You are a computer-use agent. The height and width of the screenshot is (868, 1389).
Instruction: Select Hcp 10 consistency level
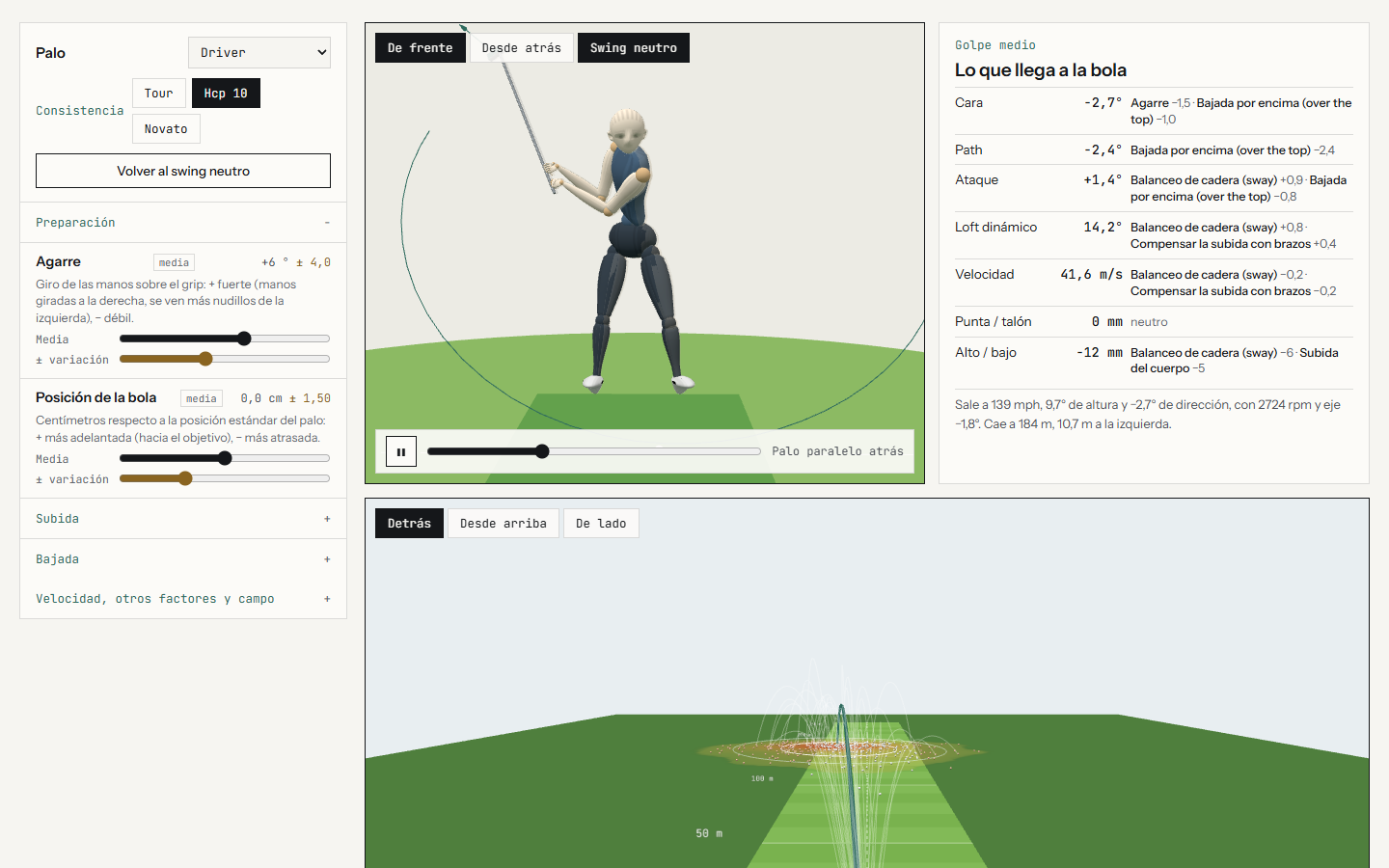tap(226, 94)
